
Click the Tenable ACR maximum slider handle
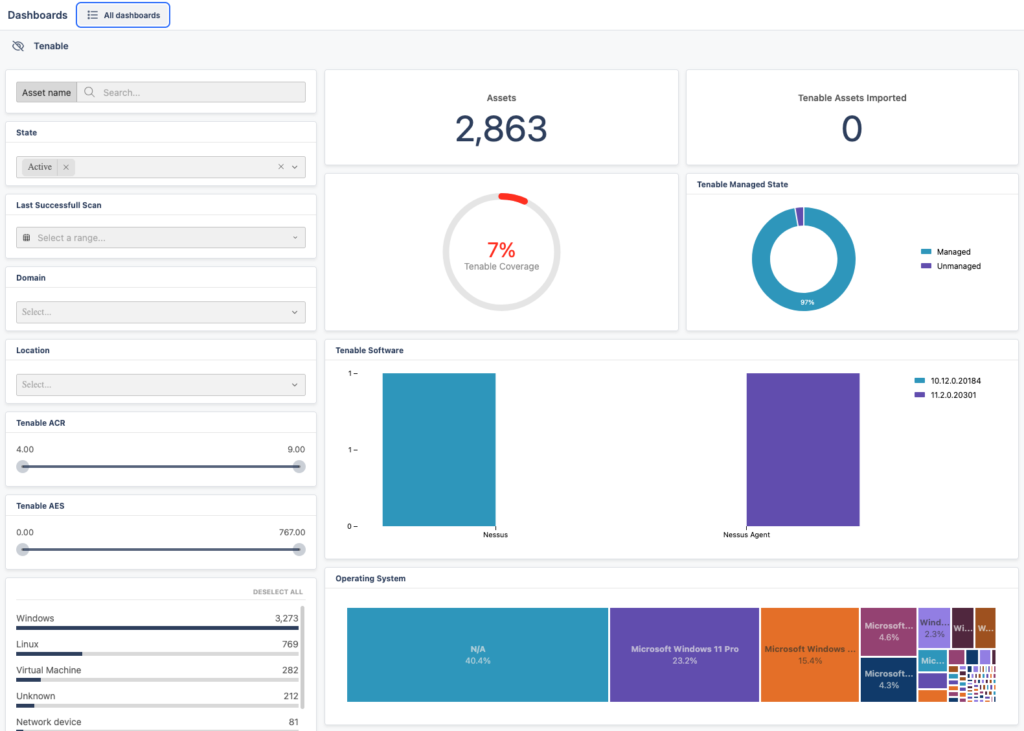click(298, 466)
